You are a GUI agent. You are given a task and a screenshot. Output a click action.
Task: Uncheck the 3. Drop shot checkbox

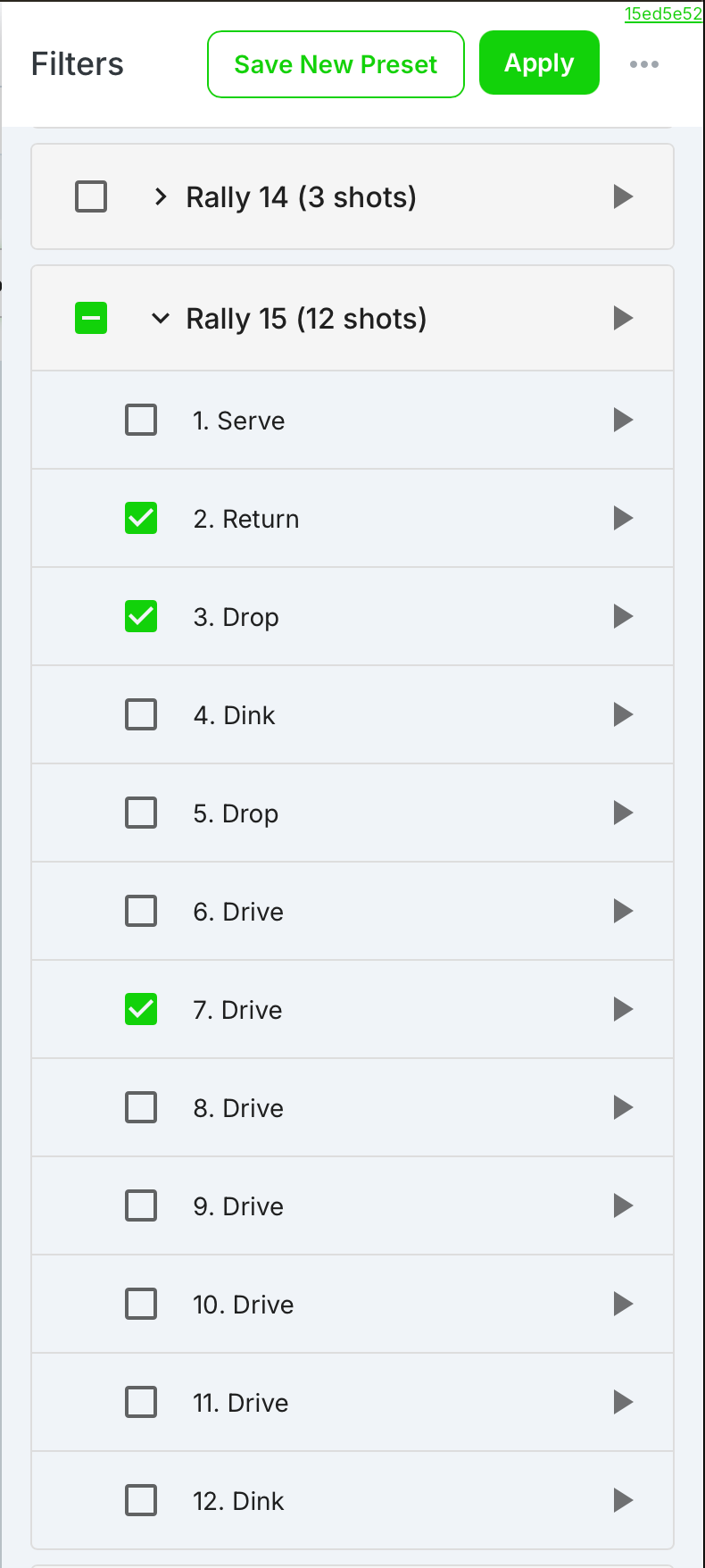[141, 616]
